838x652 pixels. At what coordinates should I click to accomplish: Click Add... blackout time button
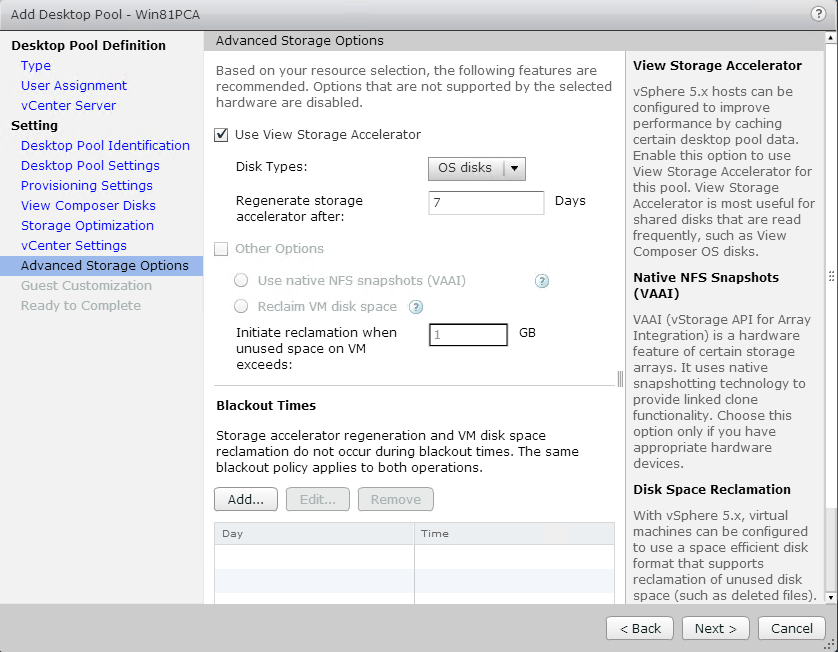tap(246, 499)
